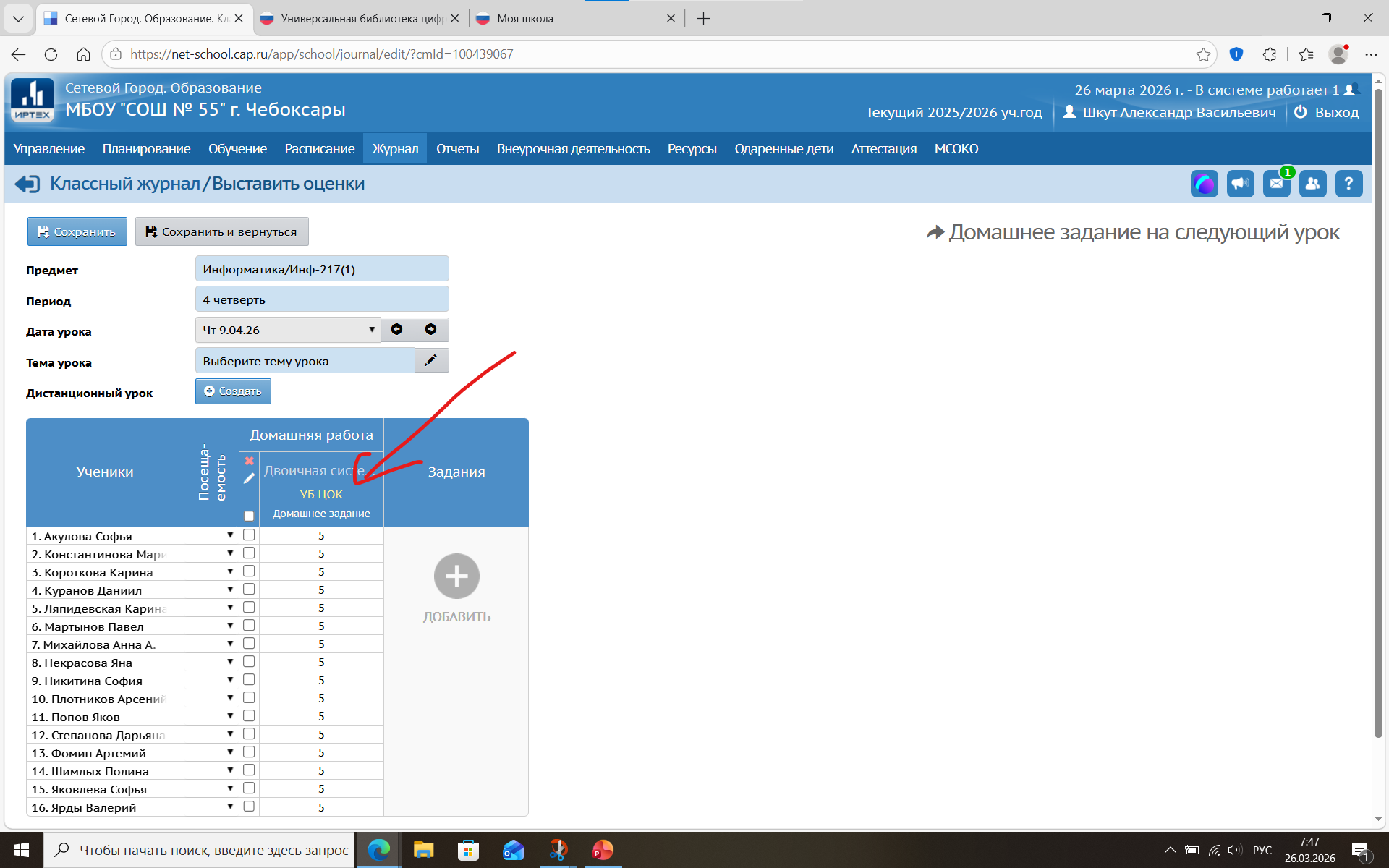Image resolution: width=1389 pixels, height=868 pixels.
Task: Open File Explorer from the taskbar
Action: point(423,850)
